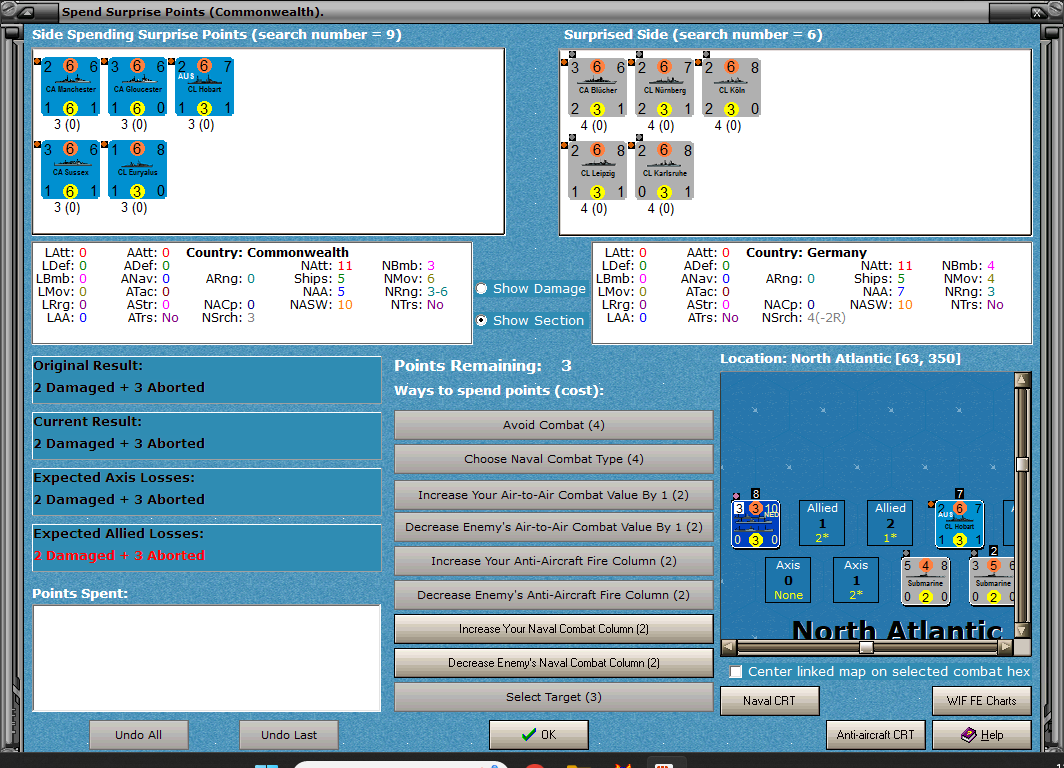Click Select Target (3) option
Viewport: 1064px width, 768px height.
click(554, 697)
